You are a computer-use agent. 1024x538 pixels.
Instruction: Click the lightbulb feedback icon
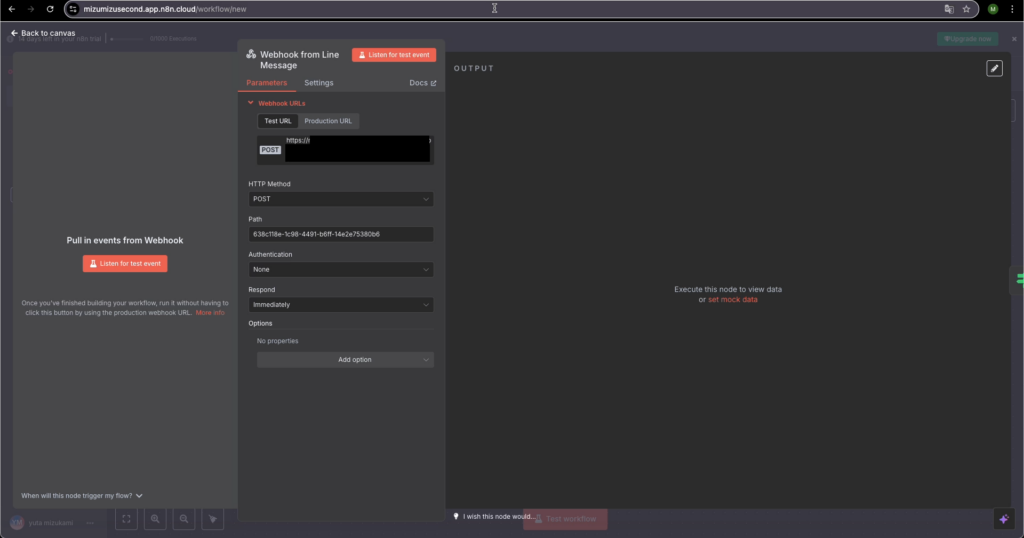coord(456,516)
